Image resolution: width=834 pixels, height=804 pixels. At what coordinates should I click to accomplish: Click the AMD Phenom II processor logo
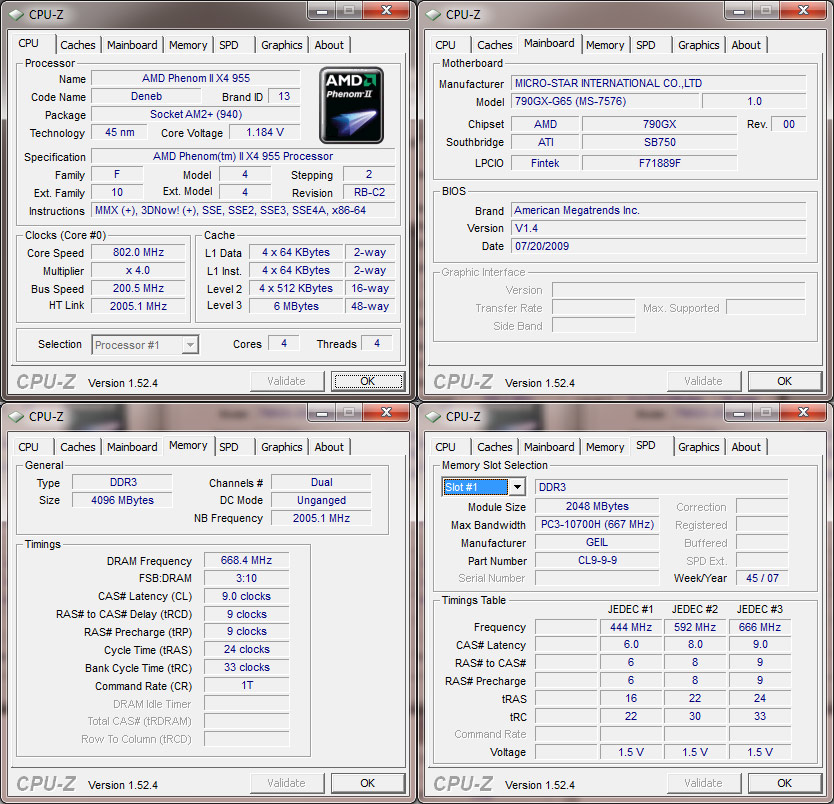351,105
